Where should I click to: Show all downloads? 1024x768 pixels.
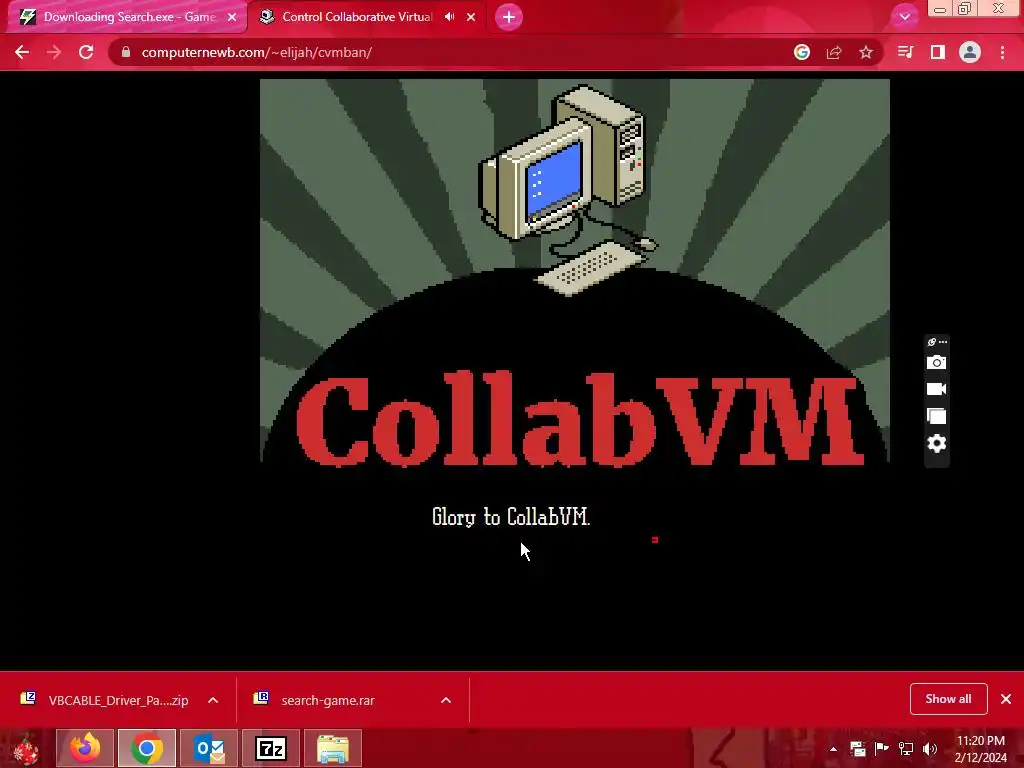point(948,699)
